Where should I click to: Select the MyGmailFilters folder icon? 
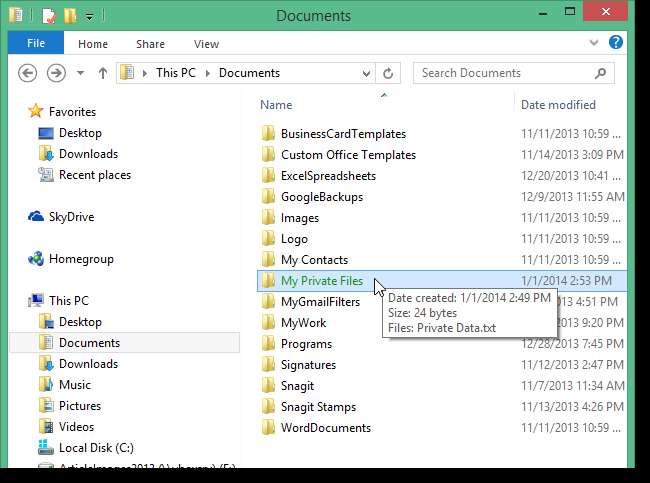coord(268,302)
